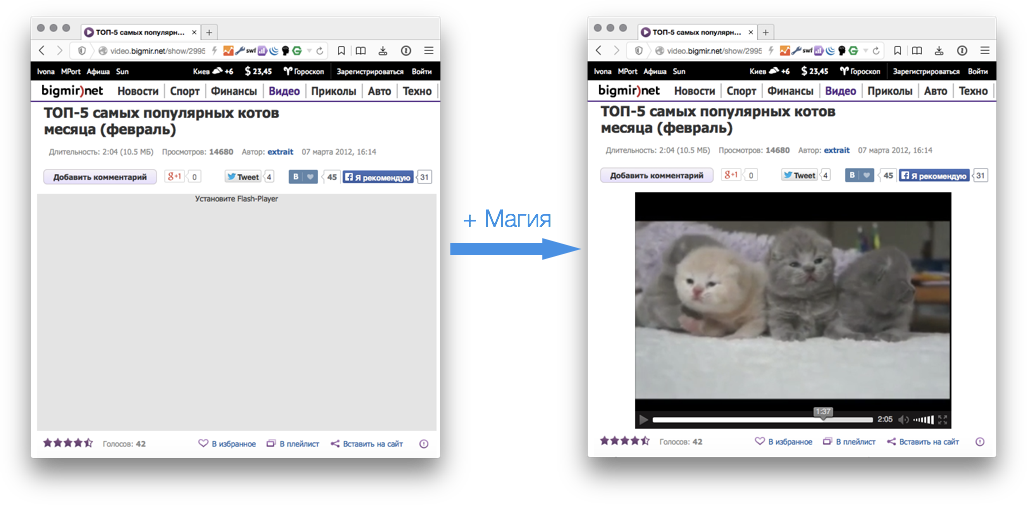Click purple chart extension icon, right window
This screenshot has width=1027, height=505.
[x=819, y=50]
